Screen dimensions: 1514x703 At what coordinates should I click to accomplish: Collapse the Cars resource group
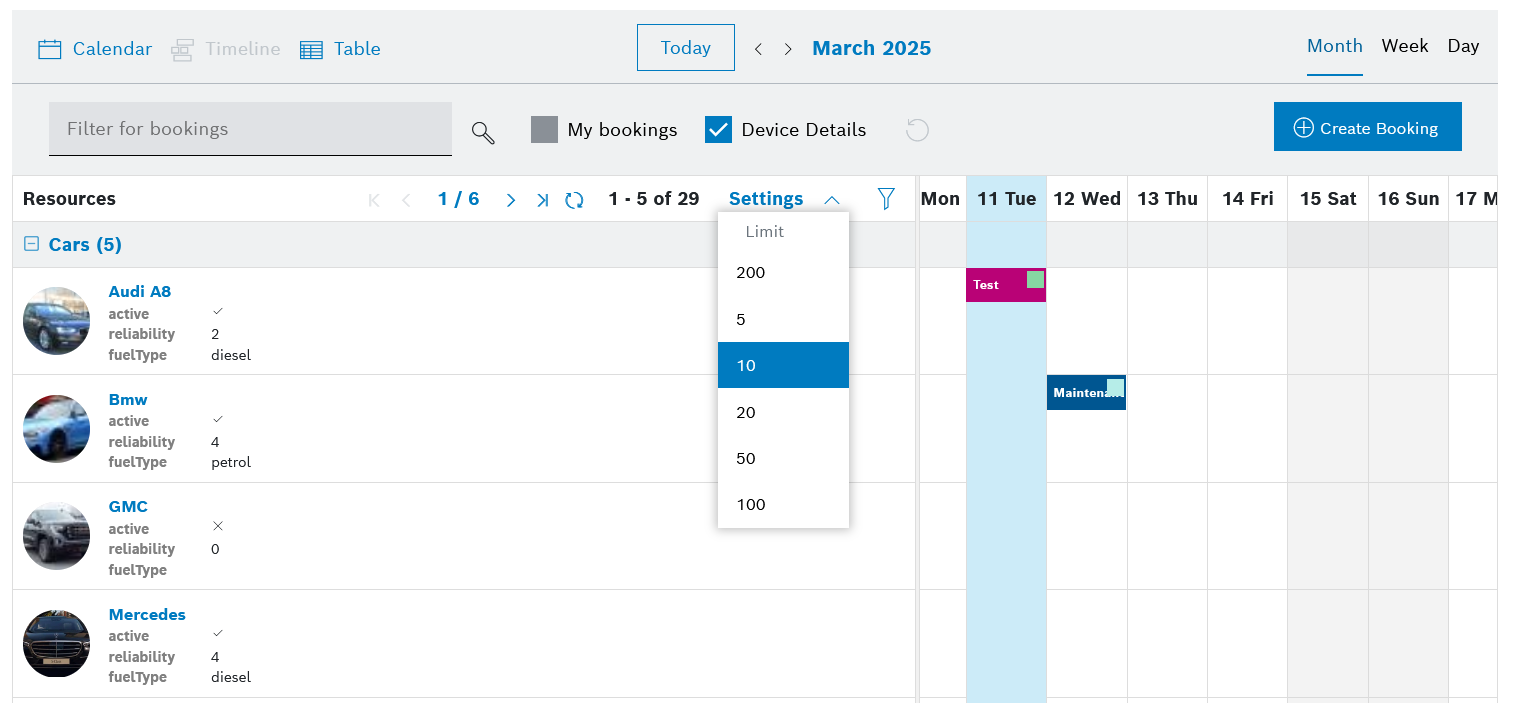click(x=32, y=244)
